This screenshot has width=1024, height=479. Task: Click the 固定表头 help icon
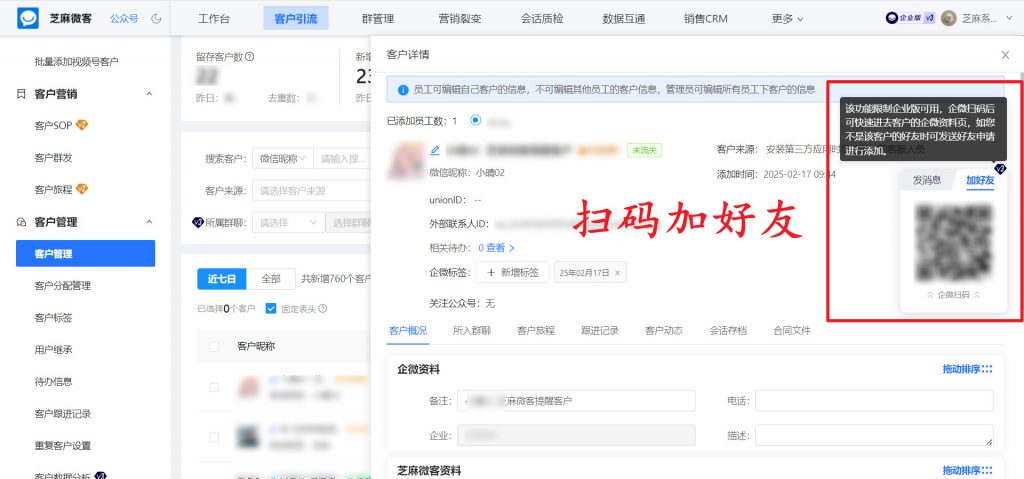pos(323,309)
